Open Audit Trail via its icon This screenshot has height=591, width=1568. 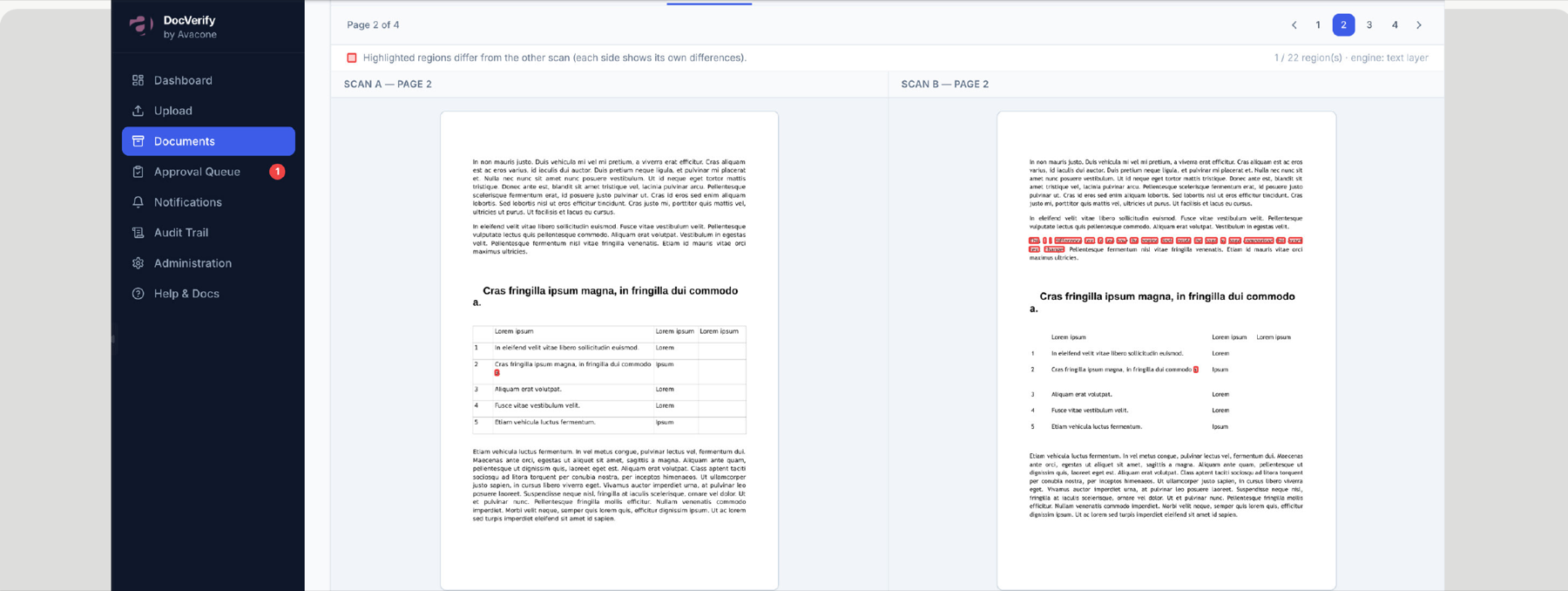tap(138, 233)
